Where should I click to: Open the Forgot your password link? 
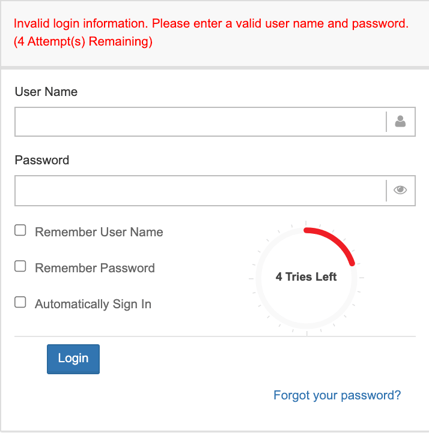click(337, 395)
